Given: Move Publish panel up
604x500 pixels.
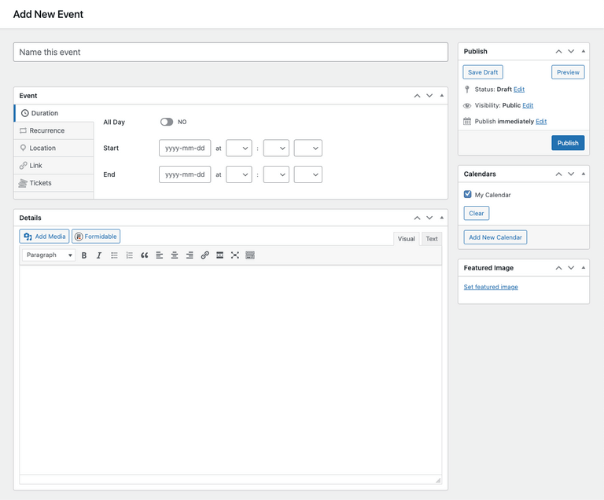Looking at the screenshot, I should [559, 51].
